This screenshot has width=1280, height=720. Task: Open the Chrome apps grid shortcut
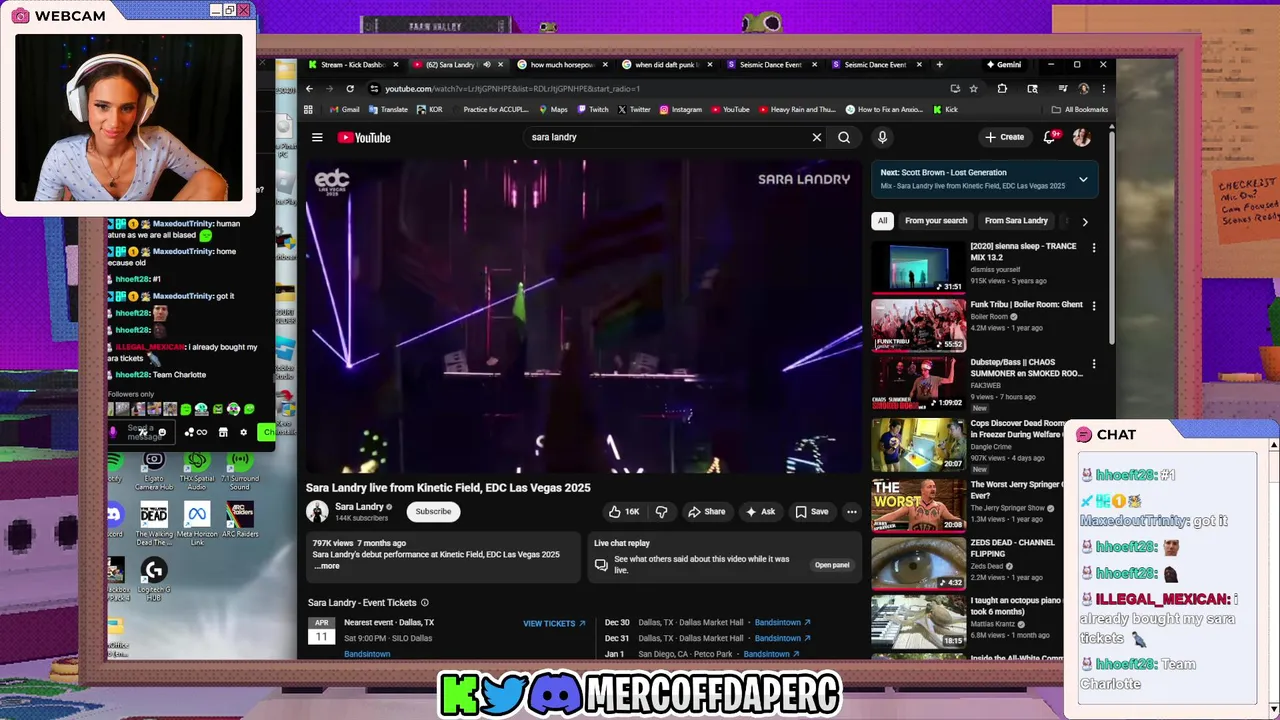[309, 109]
